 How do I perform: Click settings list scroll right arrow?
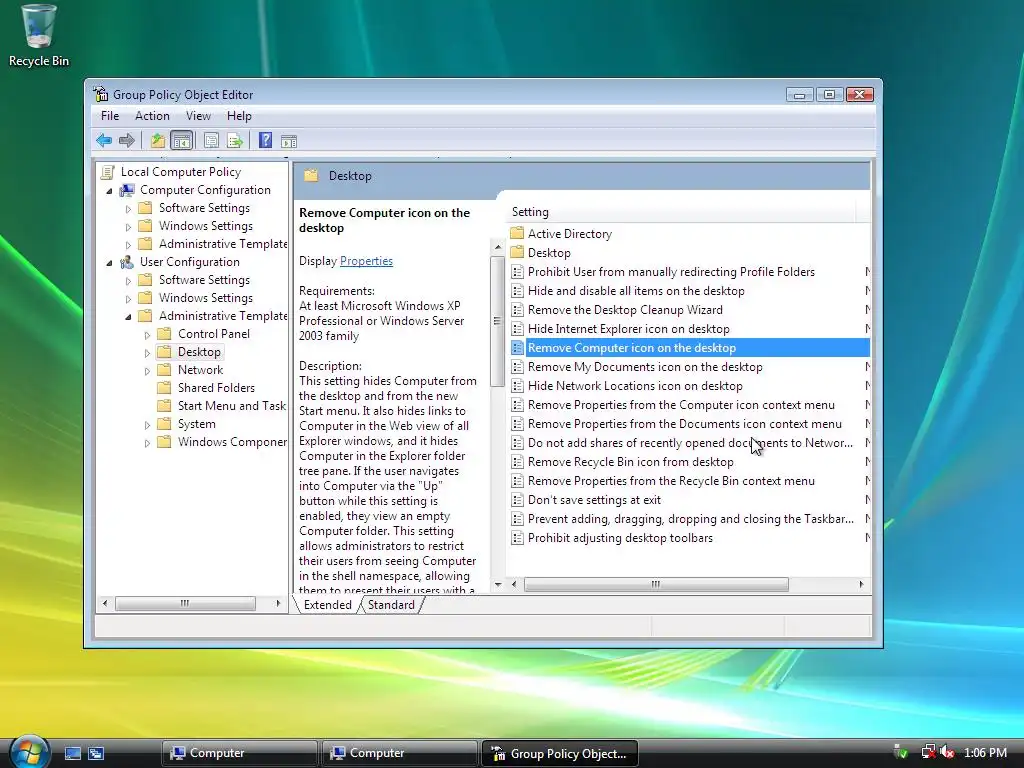point(861,584)
